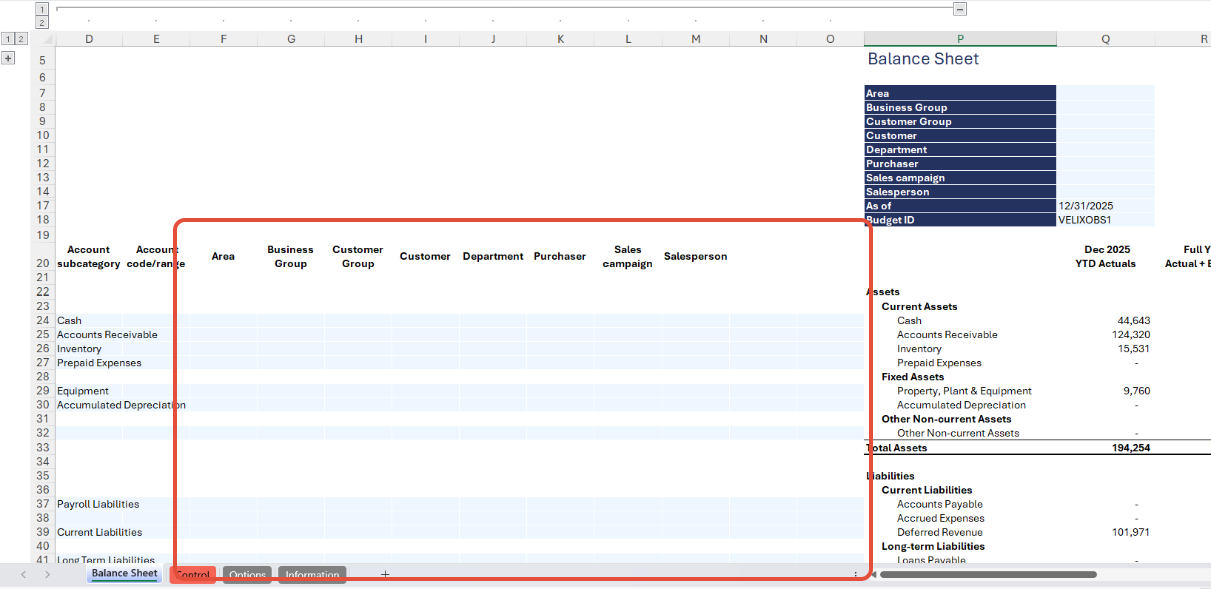Select the Cash cell in column D
Screen dimensions: 1211x589
[89, 321]
